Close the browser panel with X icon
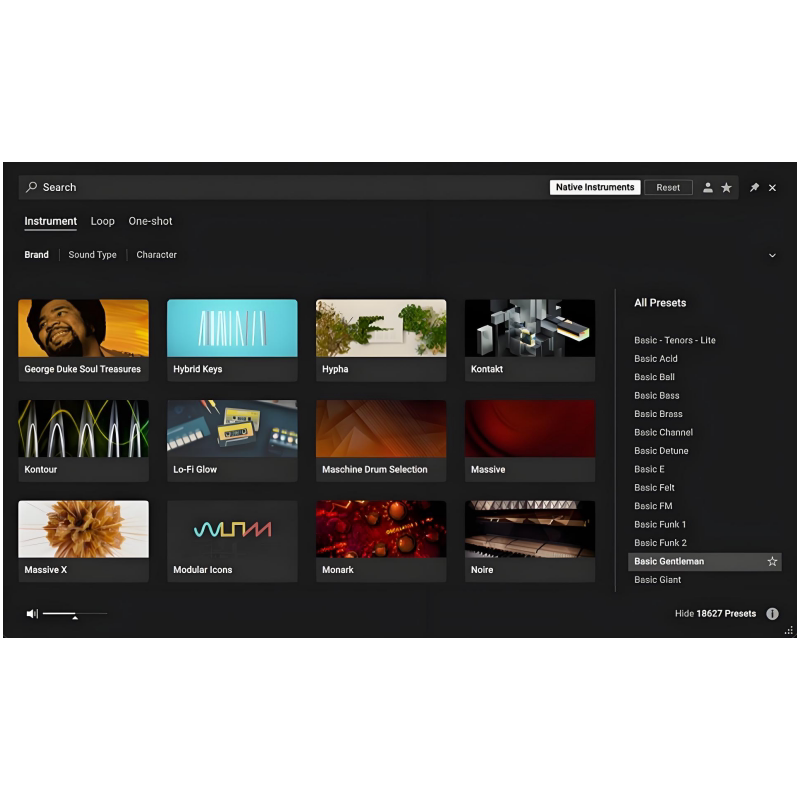 (x=772, y=188)
